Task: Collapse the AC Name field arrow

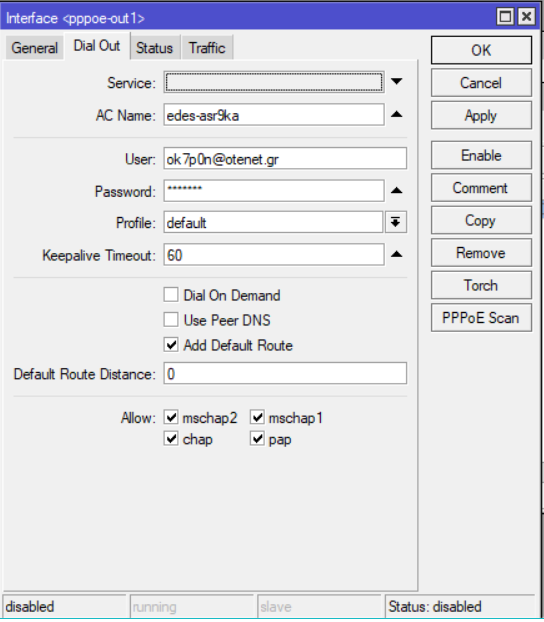Action: click(396, 115)
